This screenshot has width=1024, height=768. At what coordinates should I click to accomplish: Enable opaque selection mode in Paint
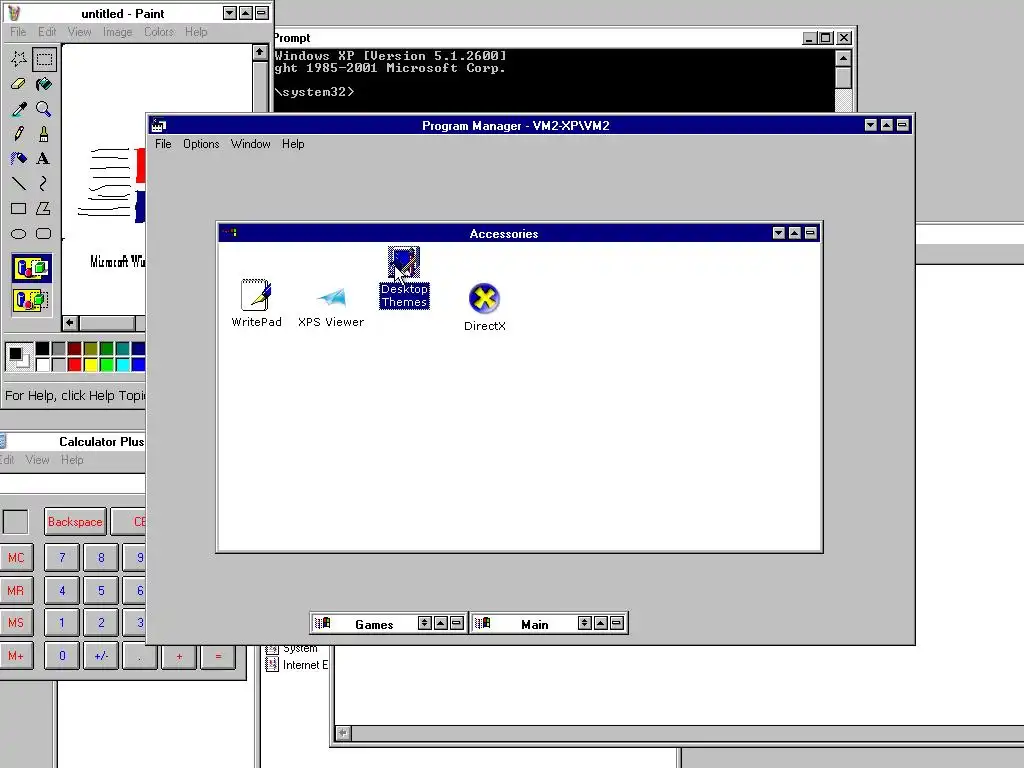point(31,268)
